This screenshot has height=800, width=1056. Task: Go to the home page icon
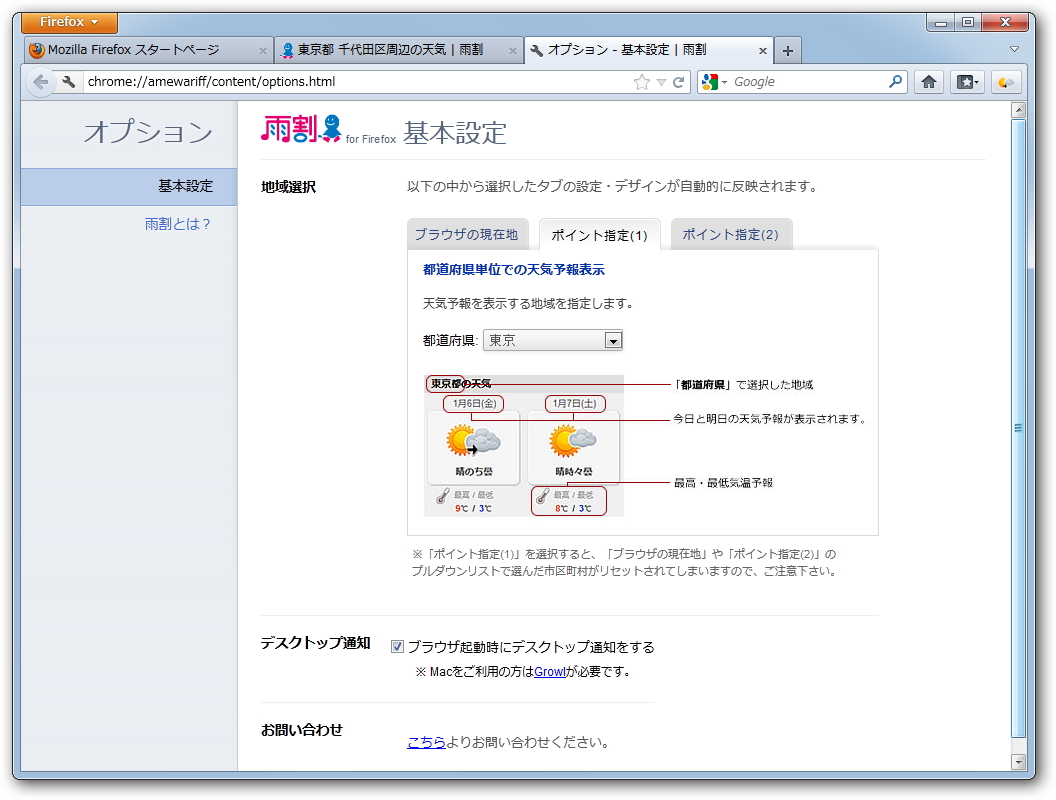pyautogui.click(x=929, y=82)
